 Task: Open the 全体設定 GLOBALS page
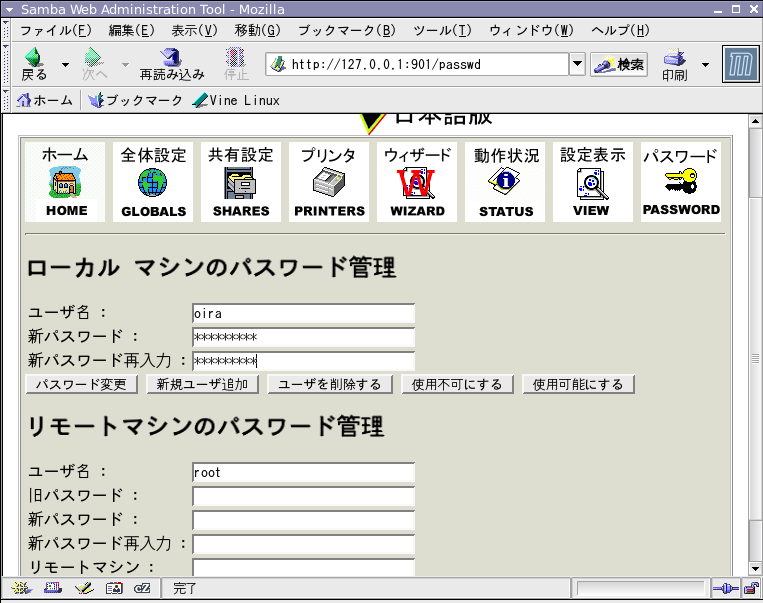(x=153, y=182)
